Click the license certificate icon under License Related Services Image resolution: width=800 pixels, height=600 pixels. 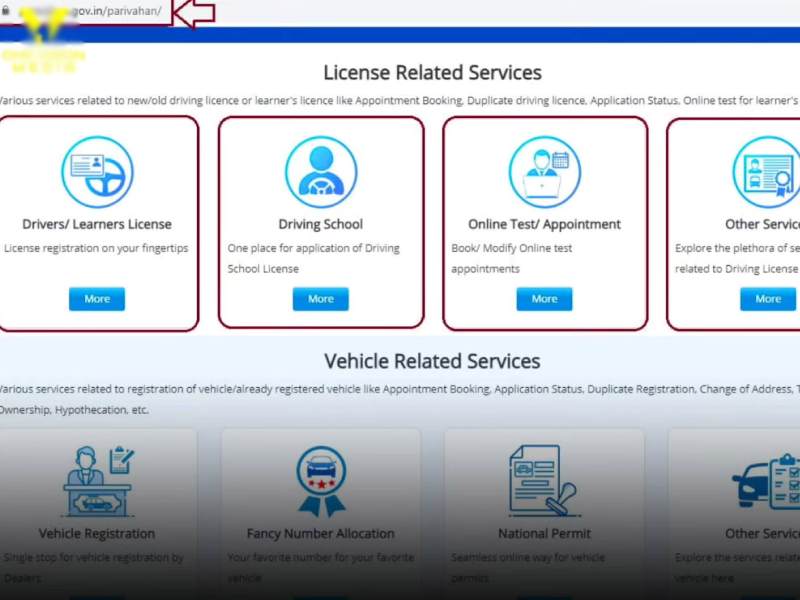coord(767,172)
